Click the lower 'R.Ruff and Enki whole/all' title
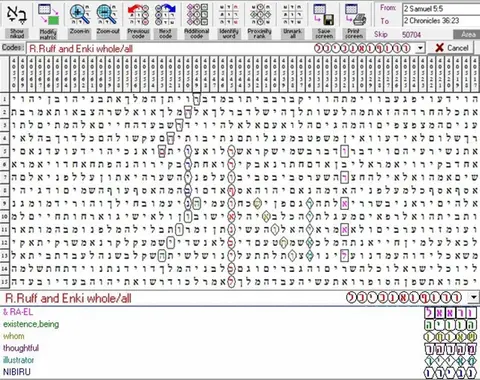This screenshot has width=480, height=380. tap(68, 298)
